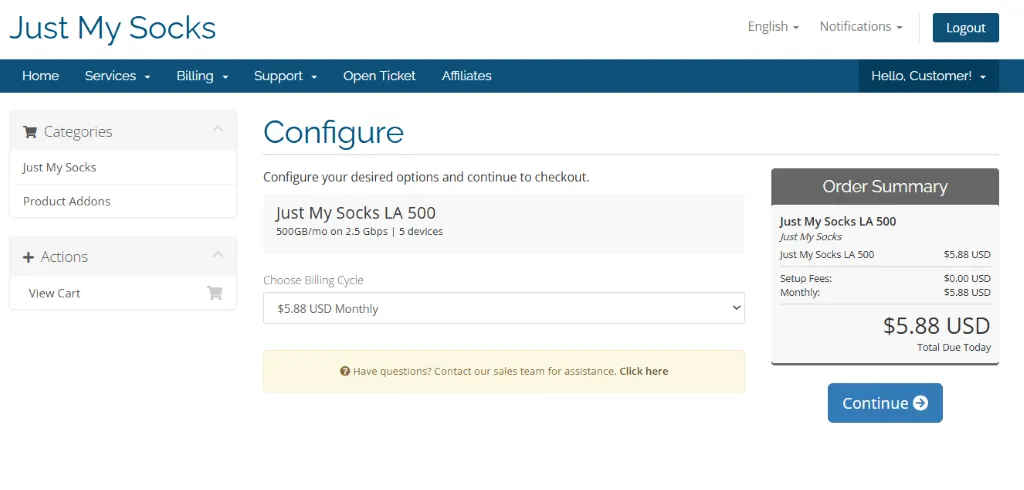
Task: Click the plus icon beside Actions
Action: click(28, 257)
